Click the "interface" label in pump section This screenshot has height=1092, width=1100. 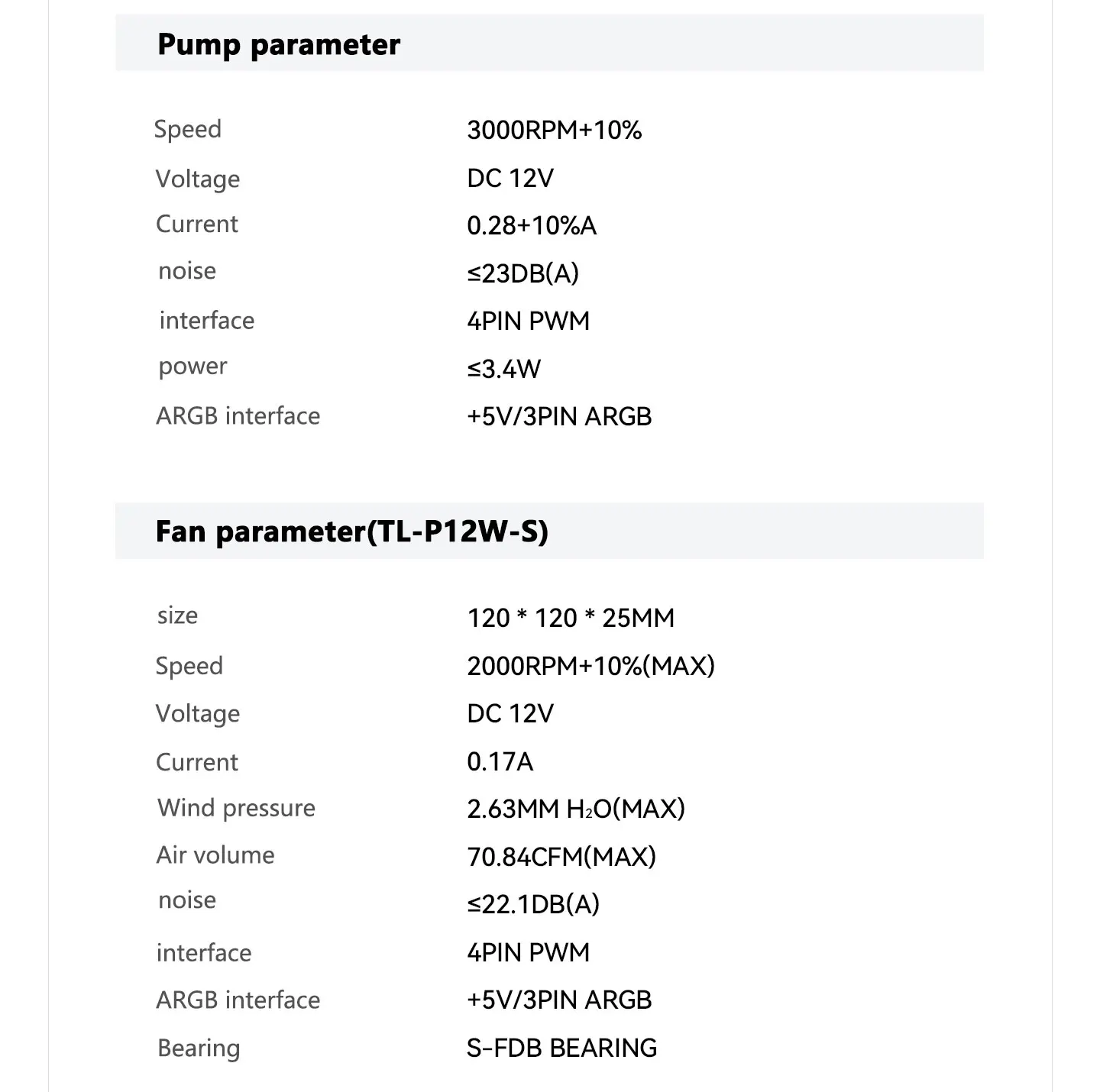tap(206, 321)
